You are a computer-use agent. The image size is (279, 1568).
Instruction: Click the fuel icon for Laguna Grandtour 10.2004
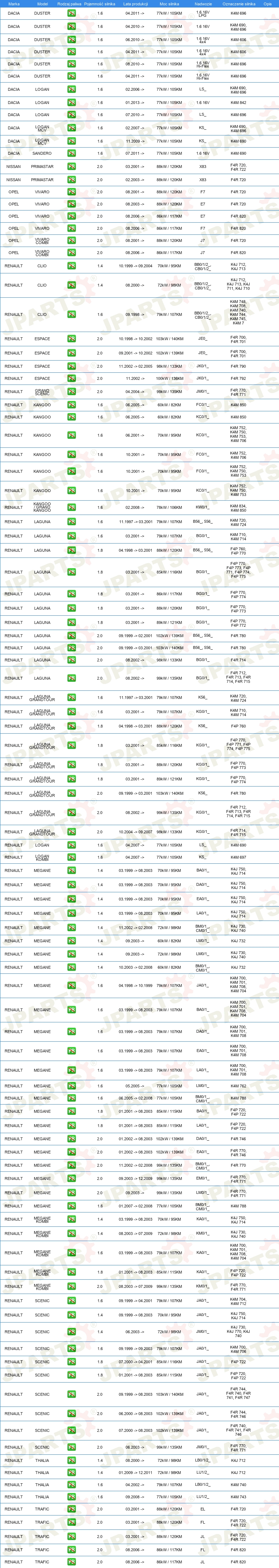(71, 832)
